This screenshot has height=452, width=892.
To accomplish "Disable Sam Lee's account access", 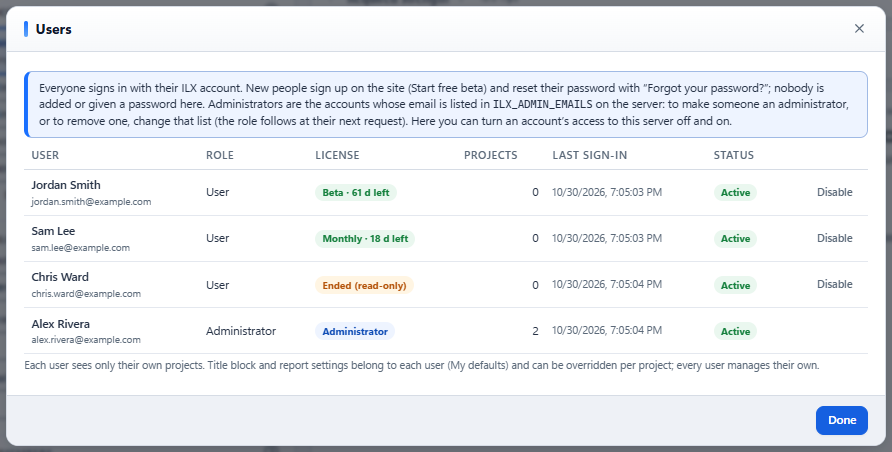I will click(835, 238).
